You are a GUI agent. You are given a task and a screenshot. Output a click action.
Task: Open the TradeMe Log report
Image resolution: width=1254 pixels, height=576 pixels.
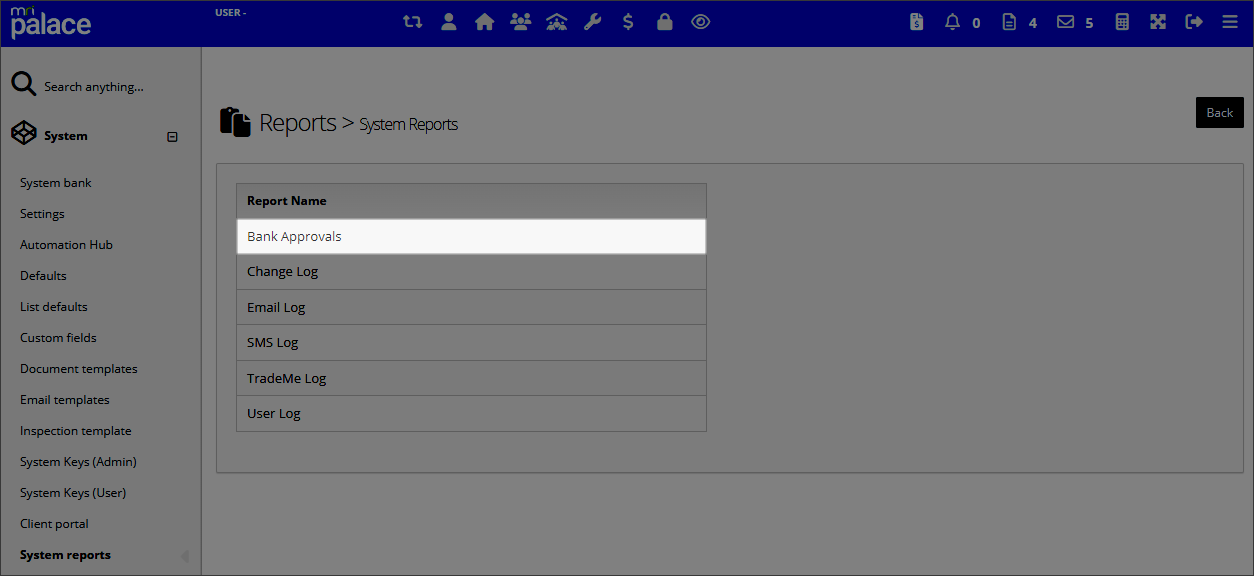pos(471,378)
